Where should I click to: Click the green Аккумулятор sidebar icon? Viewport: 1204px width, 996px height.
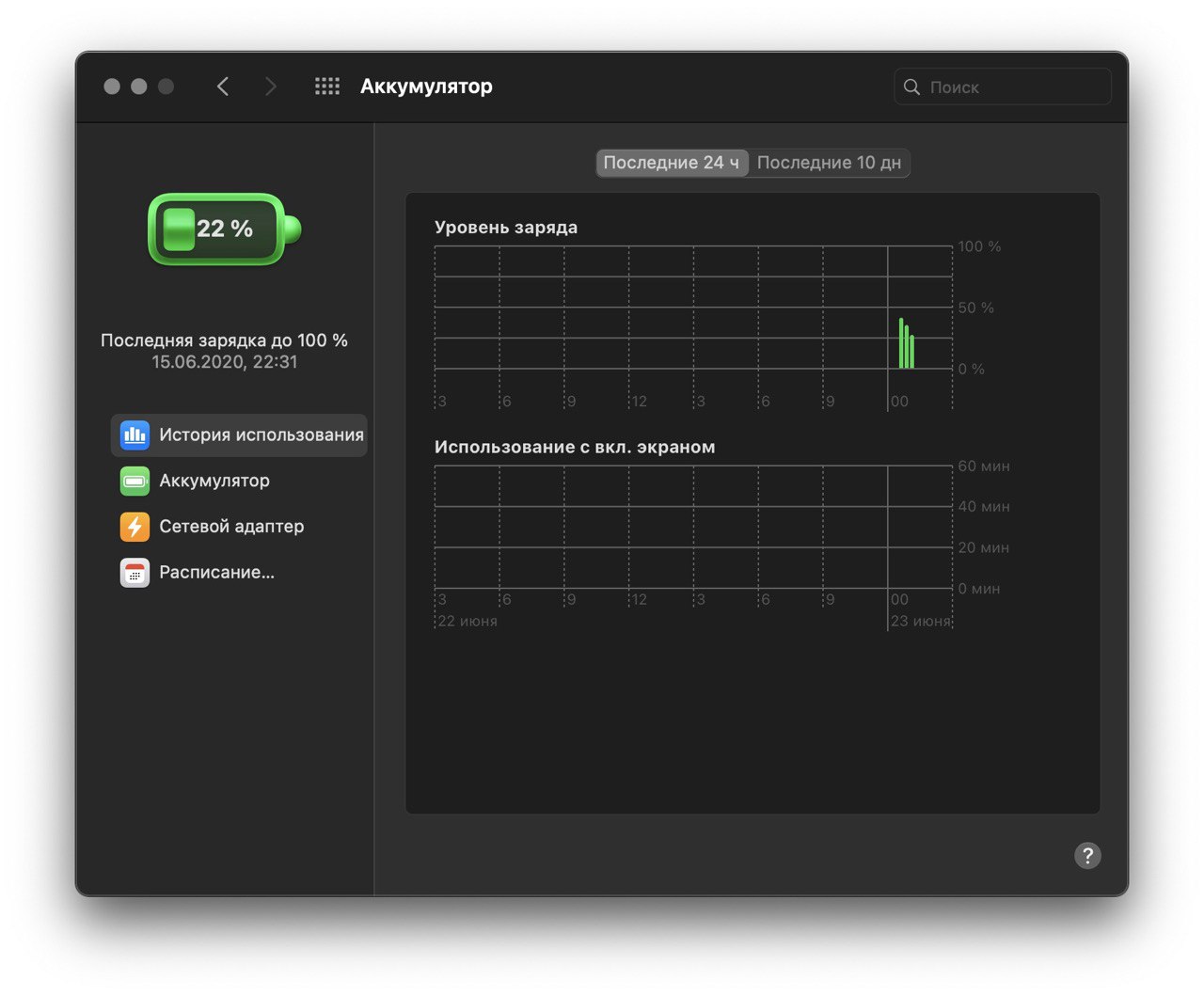click(135, 481)
